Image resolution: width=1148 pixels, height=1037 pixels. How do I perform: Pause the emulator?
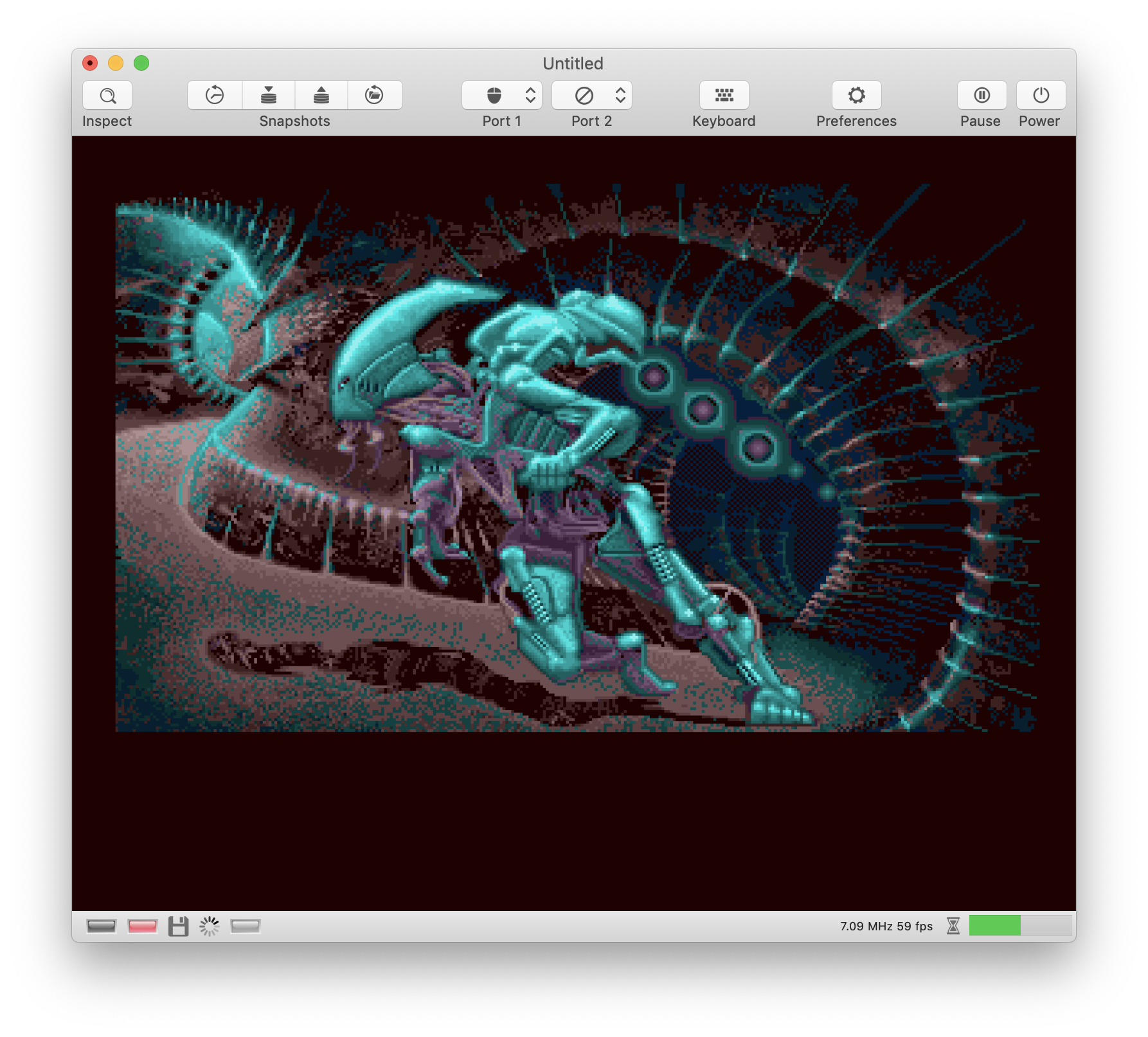click(982, 95)
